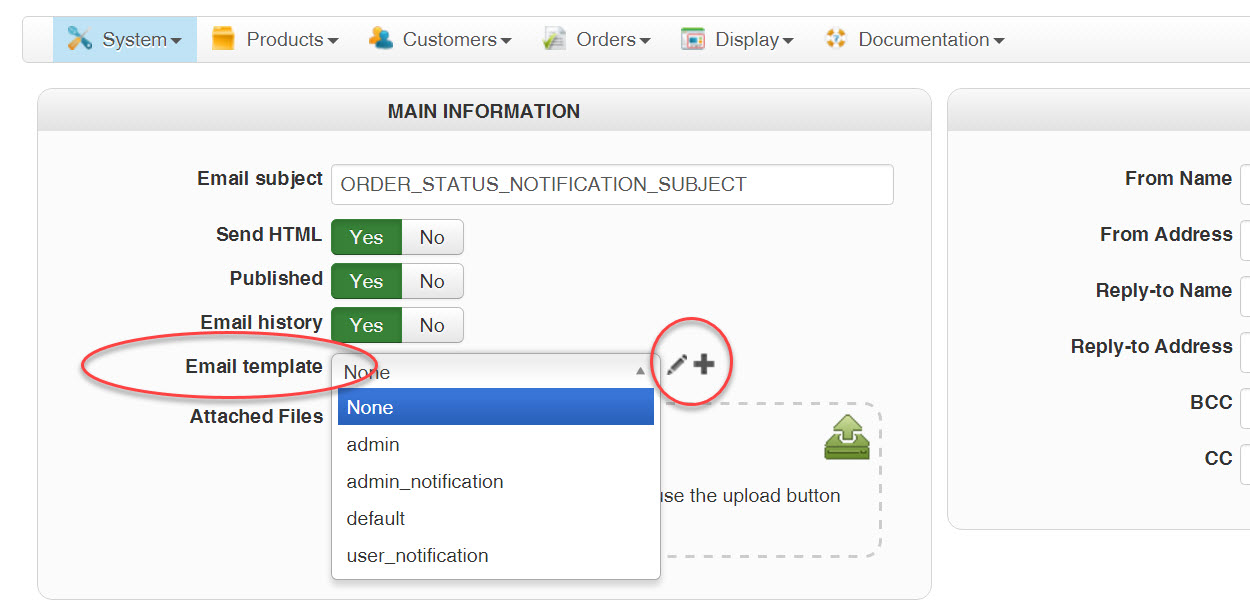1250x602 pixels.
Task: Click the Customers people icon
Action: [x=381, y=39]
